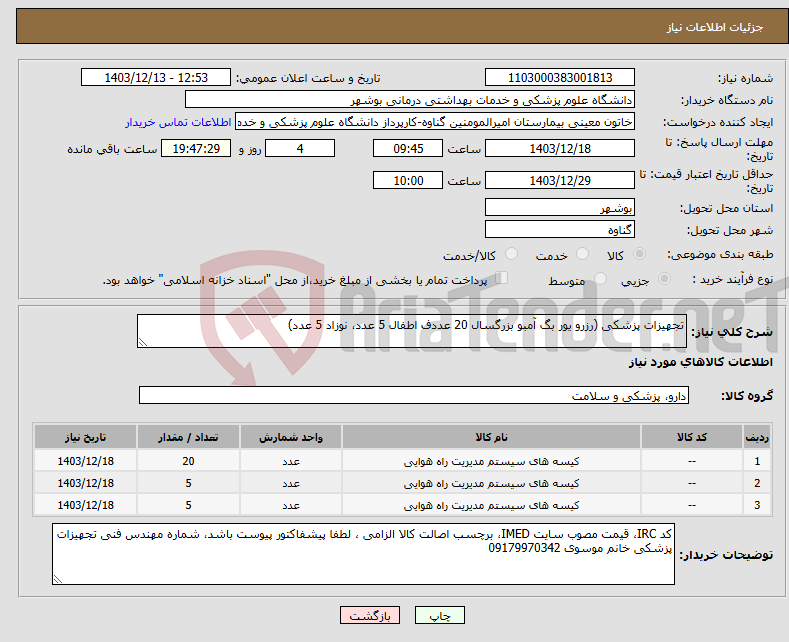Select the کالا radio button
This screenshot has width=789, height=642.
tap(639, 254)
